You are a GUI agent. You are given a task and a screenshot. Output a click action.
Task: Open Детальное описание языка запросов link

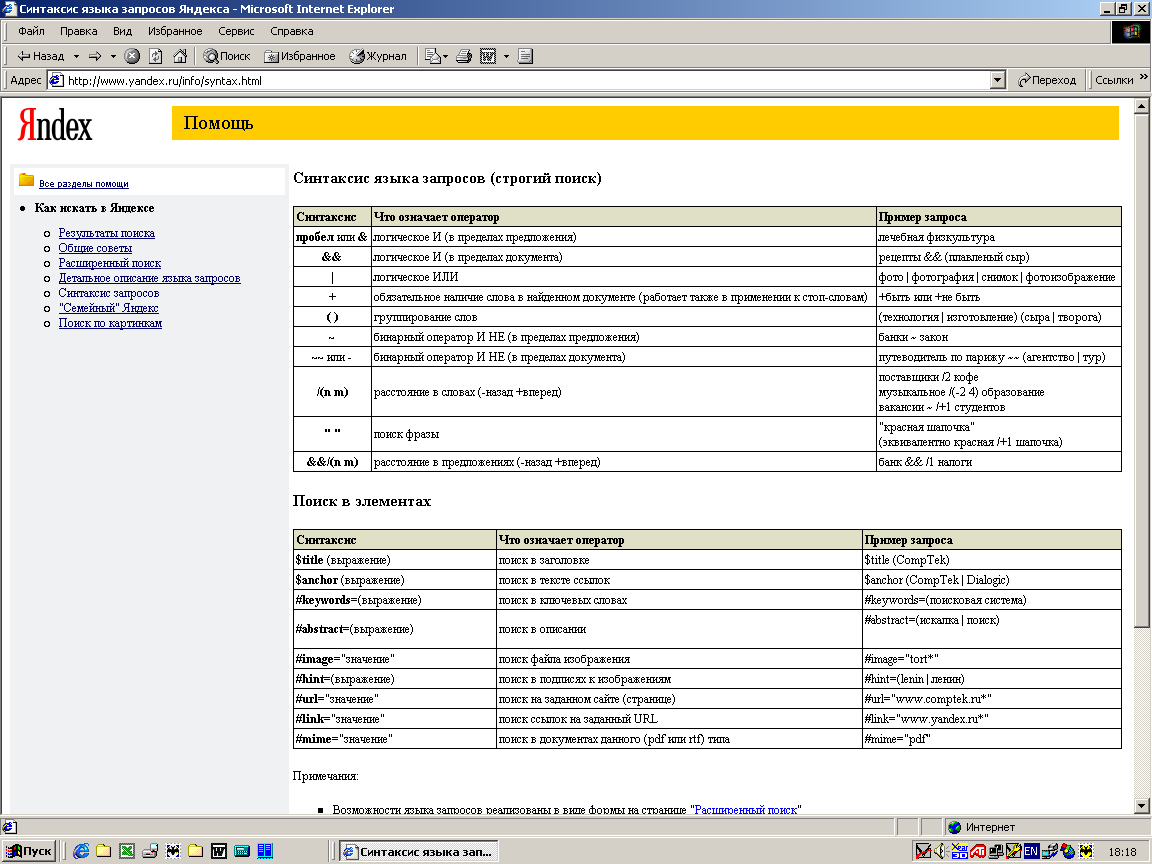click(149, 278)
